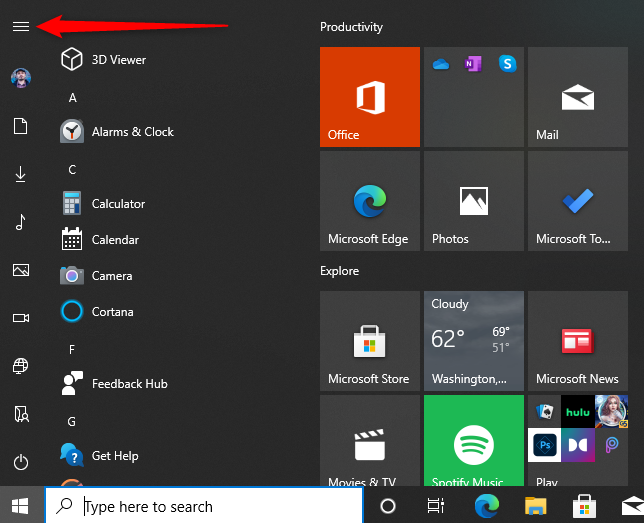
Task: Click the Windows Start button
Action: coord(20,506)
